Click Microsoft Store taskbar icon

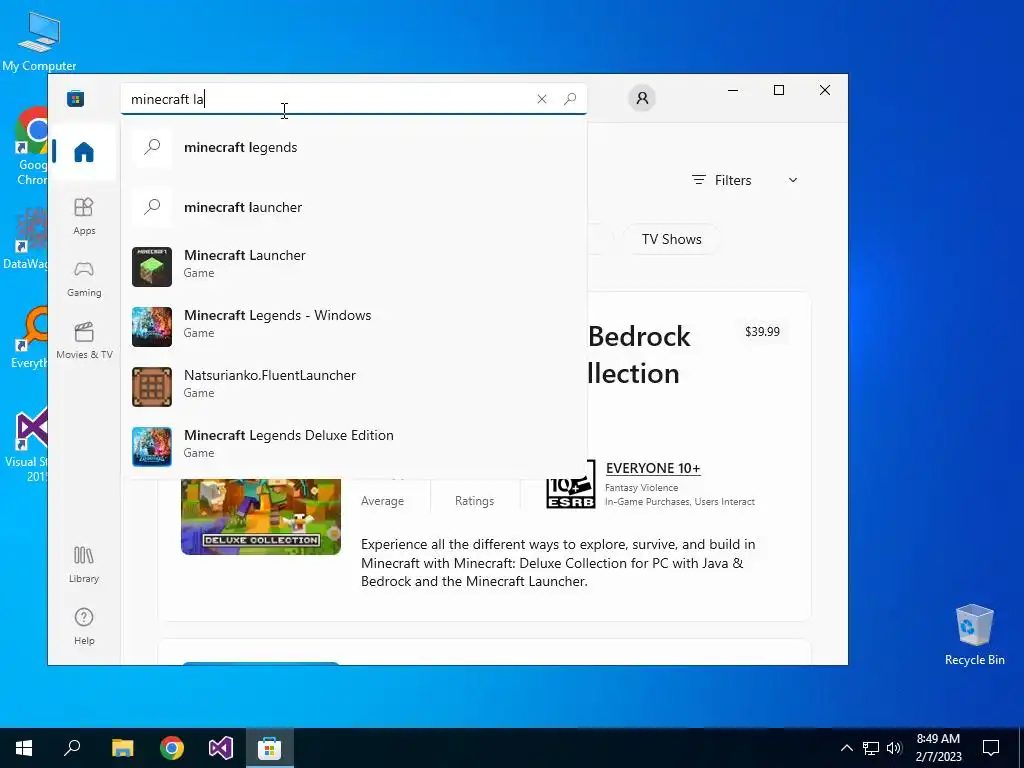[269, 748]
